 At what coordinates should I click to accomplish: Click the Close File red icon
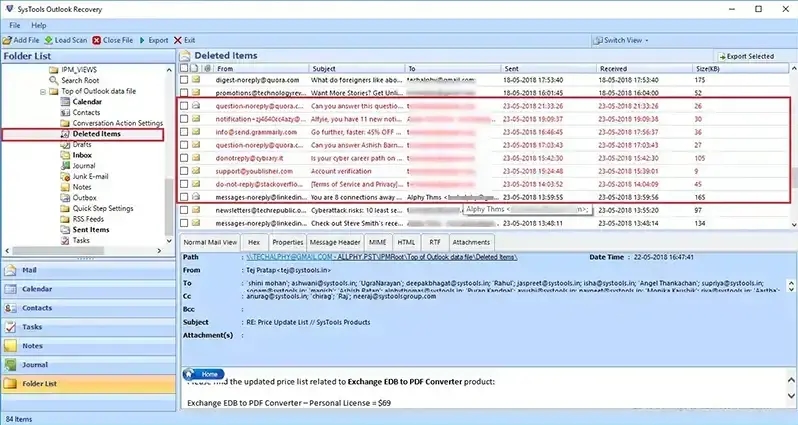(97, 40)
